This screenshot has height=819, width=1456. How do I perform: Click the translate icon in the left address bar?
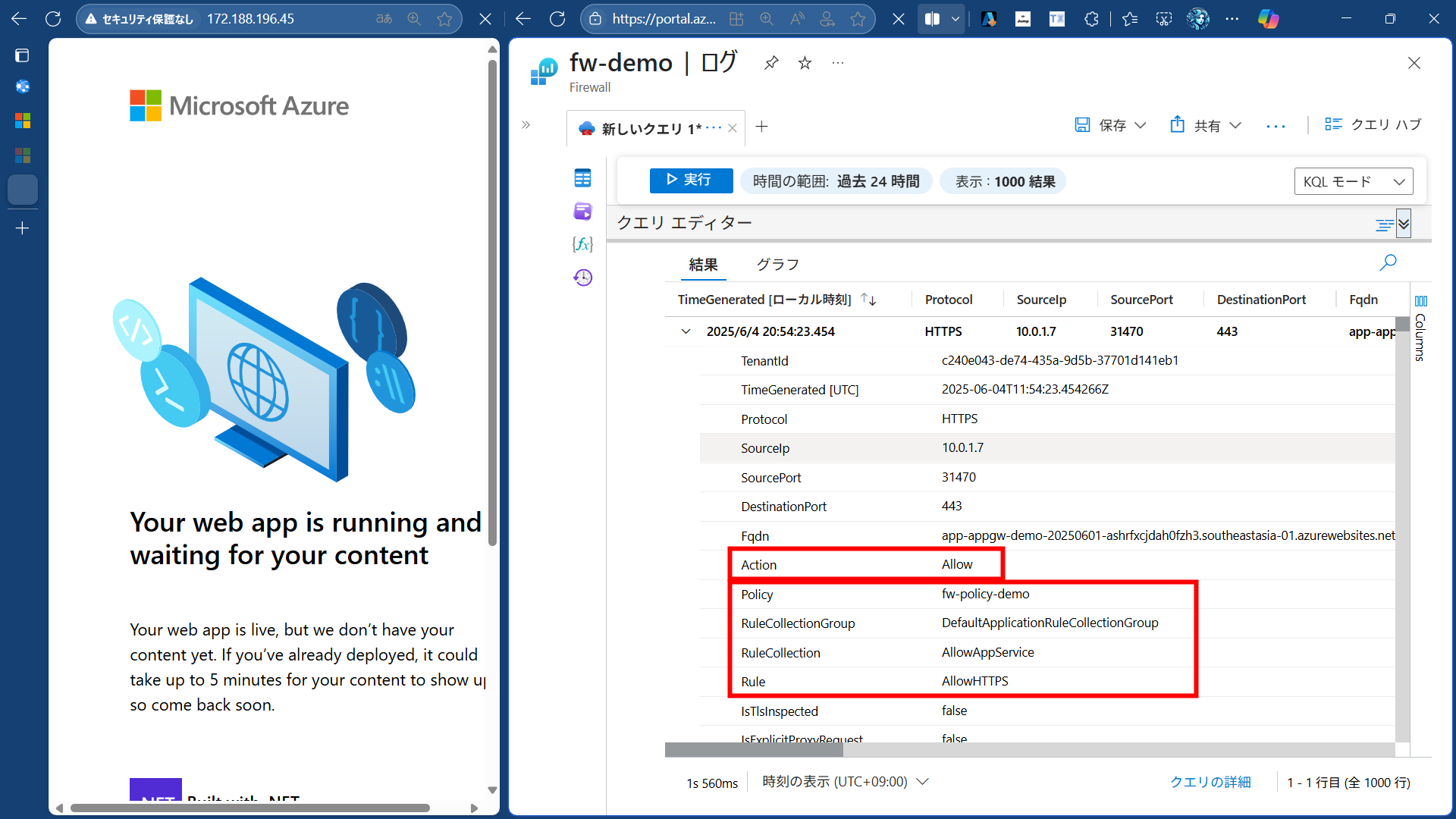tap(384, 19)
